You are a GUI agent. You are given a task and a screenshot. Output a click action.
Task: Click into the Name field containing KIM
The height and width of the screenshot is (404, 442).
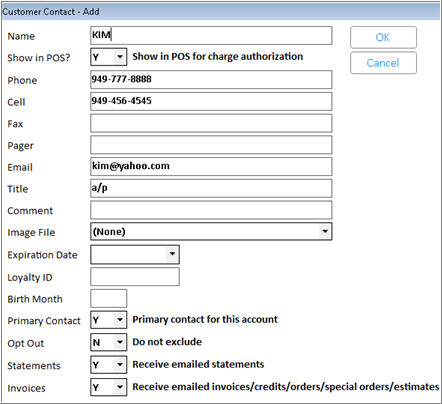[x=211, y=35]
